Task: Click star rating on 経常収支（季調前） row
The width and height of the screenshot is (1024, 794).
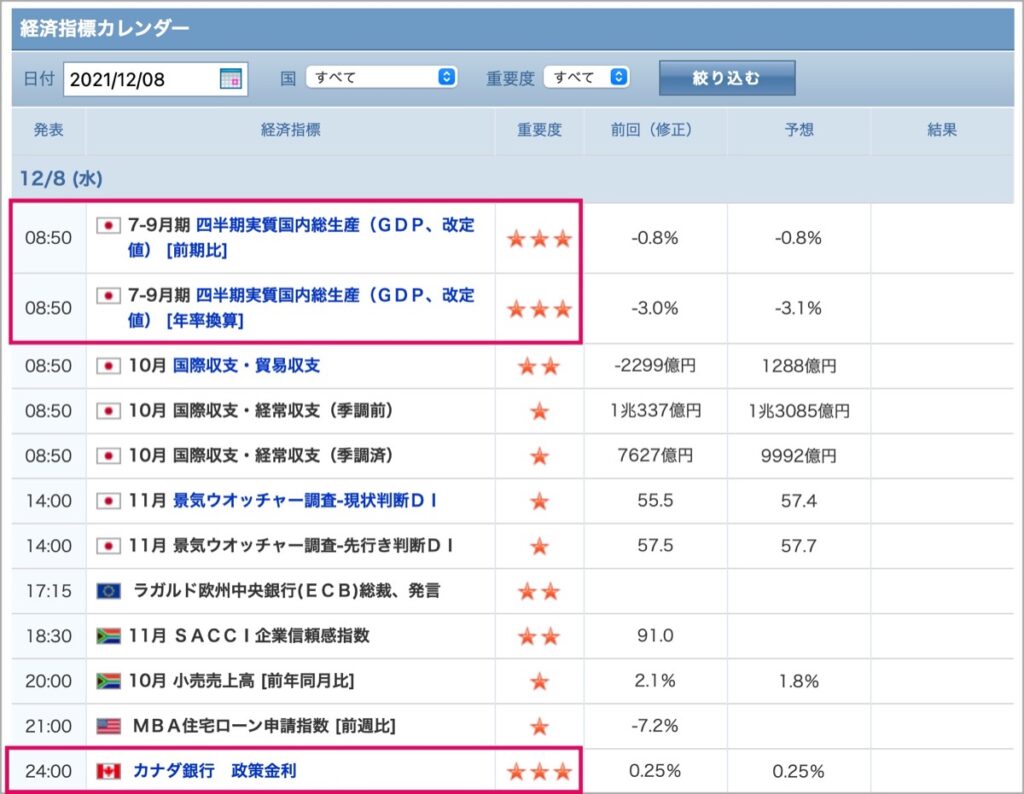Action: click(x=539, y=411)
